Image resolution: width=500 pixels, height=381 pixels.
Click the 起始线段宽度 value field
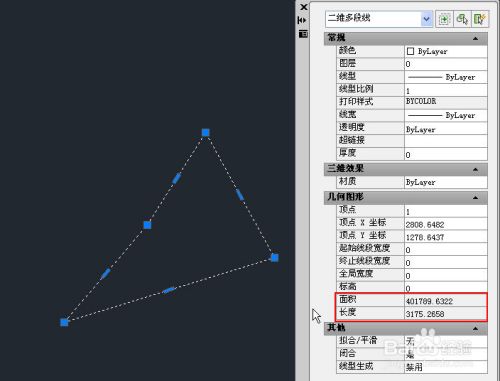[x=446, y=250]
